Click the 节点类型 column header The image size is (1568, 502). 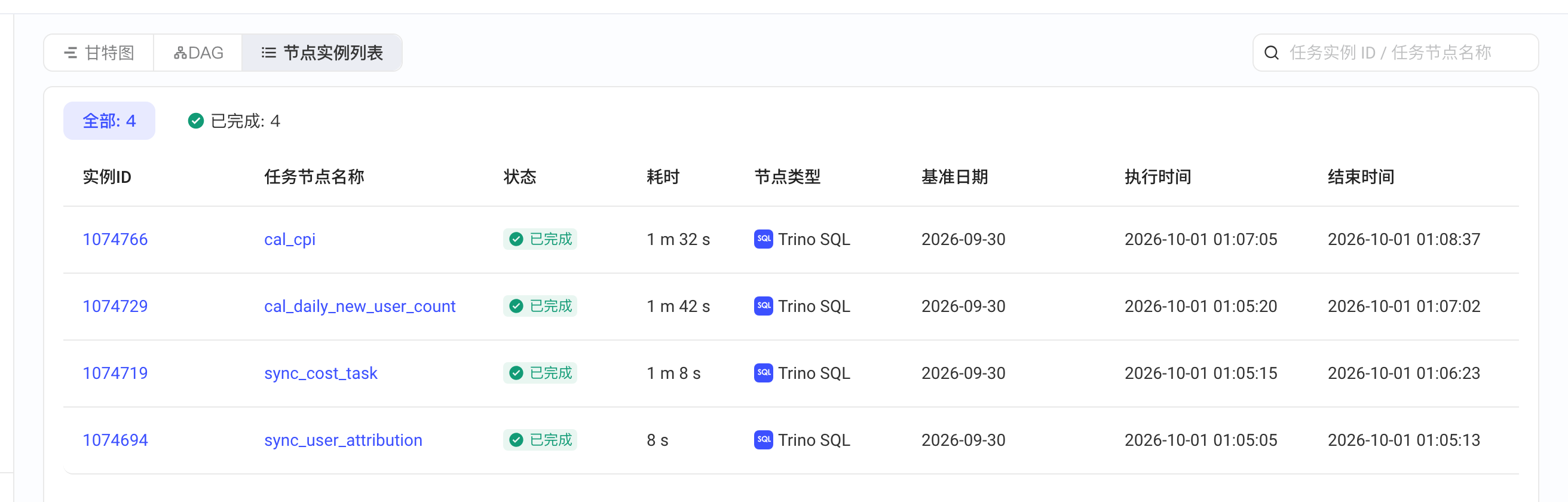(788, 177)
